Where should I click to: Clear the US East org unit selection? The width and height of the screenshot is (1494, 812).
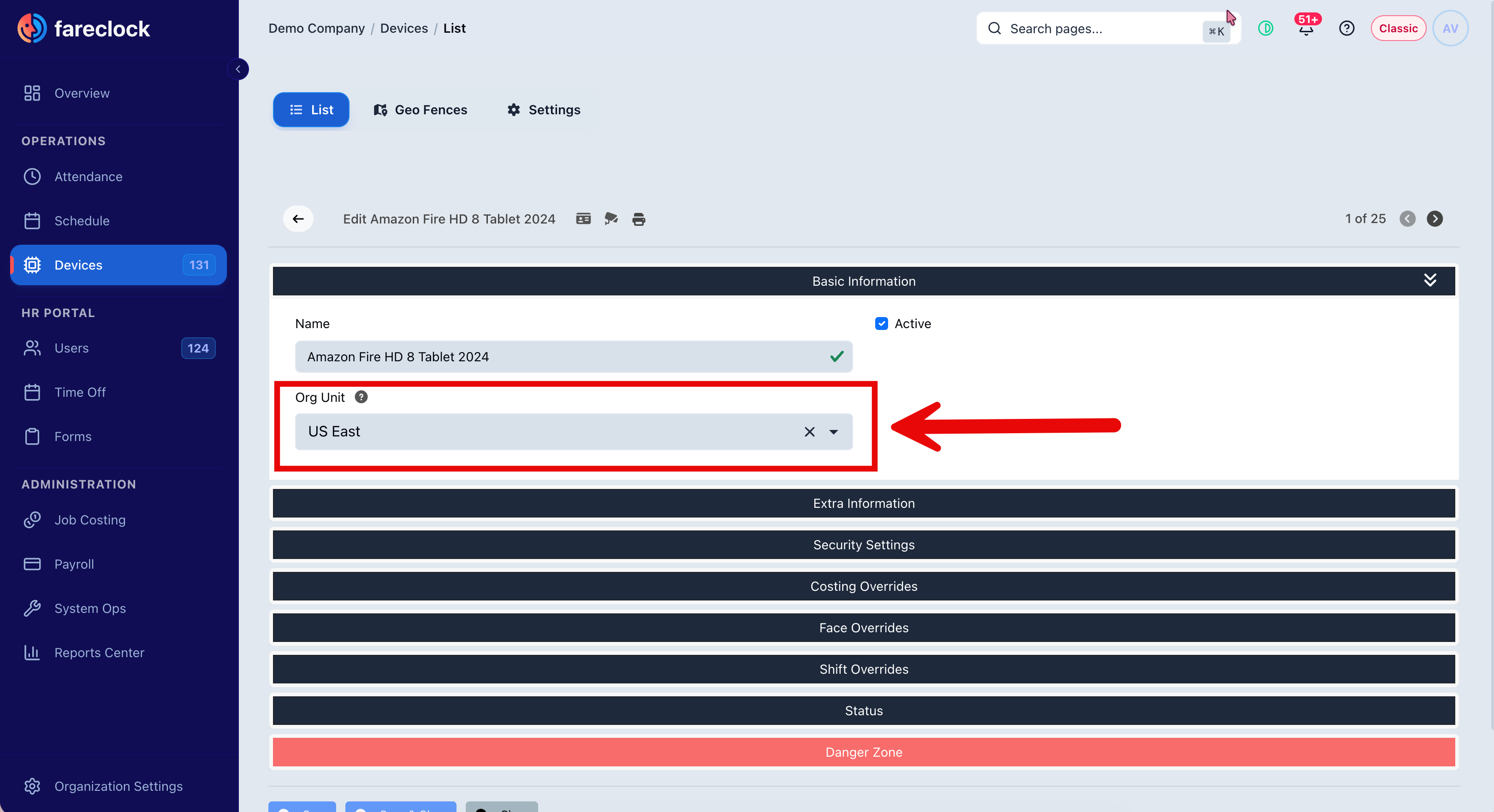tap(809, 432)
